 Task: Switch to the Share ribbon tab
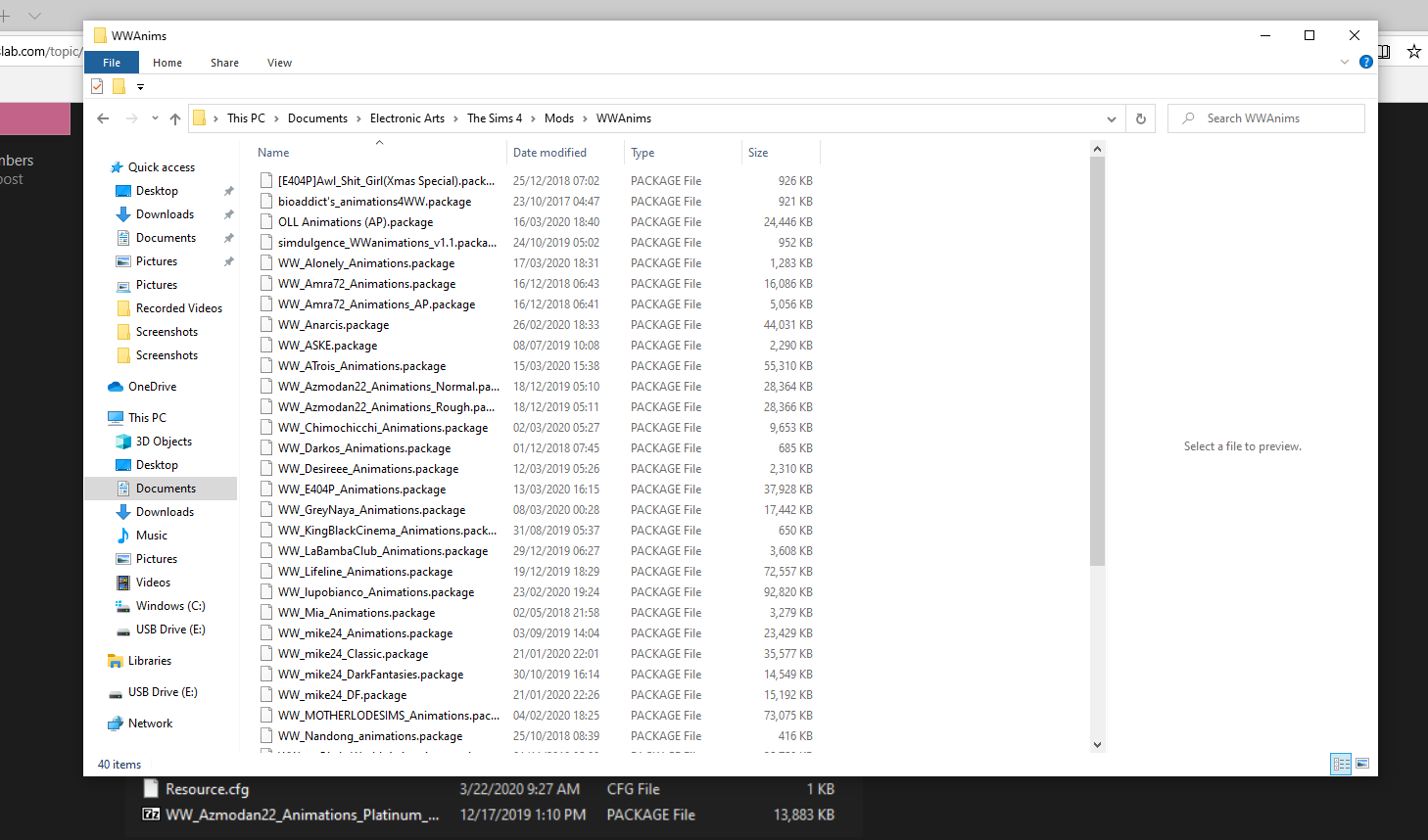click(224, 63)
